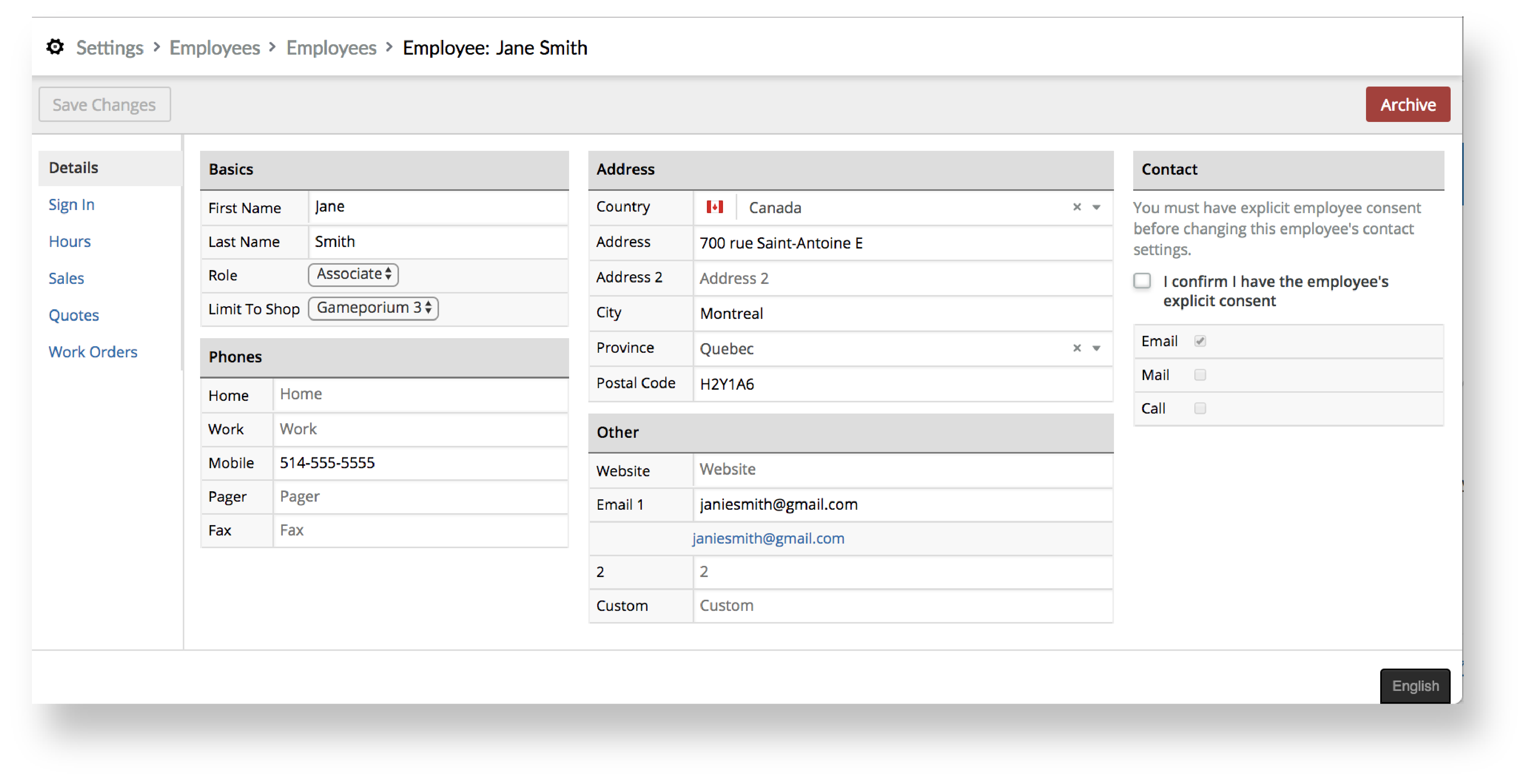This screenshot has width=1528, height=784.
Task: Expand the Limit To Shop dropdown
Action: (x=373, y=308)
